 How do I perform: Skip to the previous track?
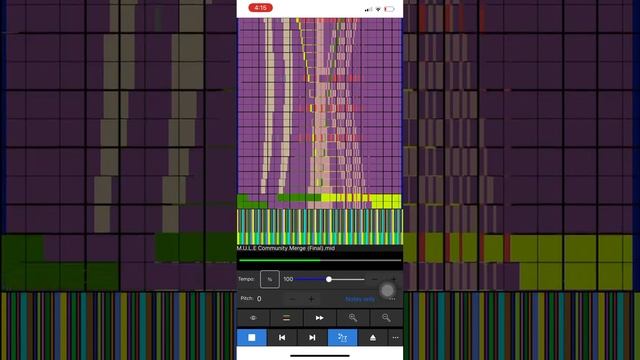coord(282,338)
